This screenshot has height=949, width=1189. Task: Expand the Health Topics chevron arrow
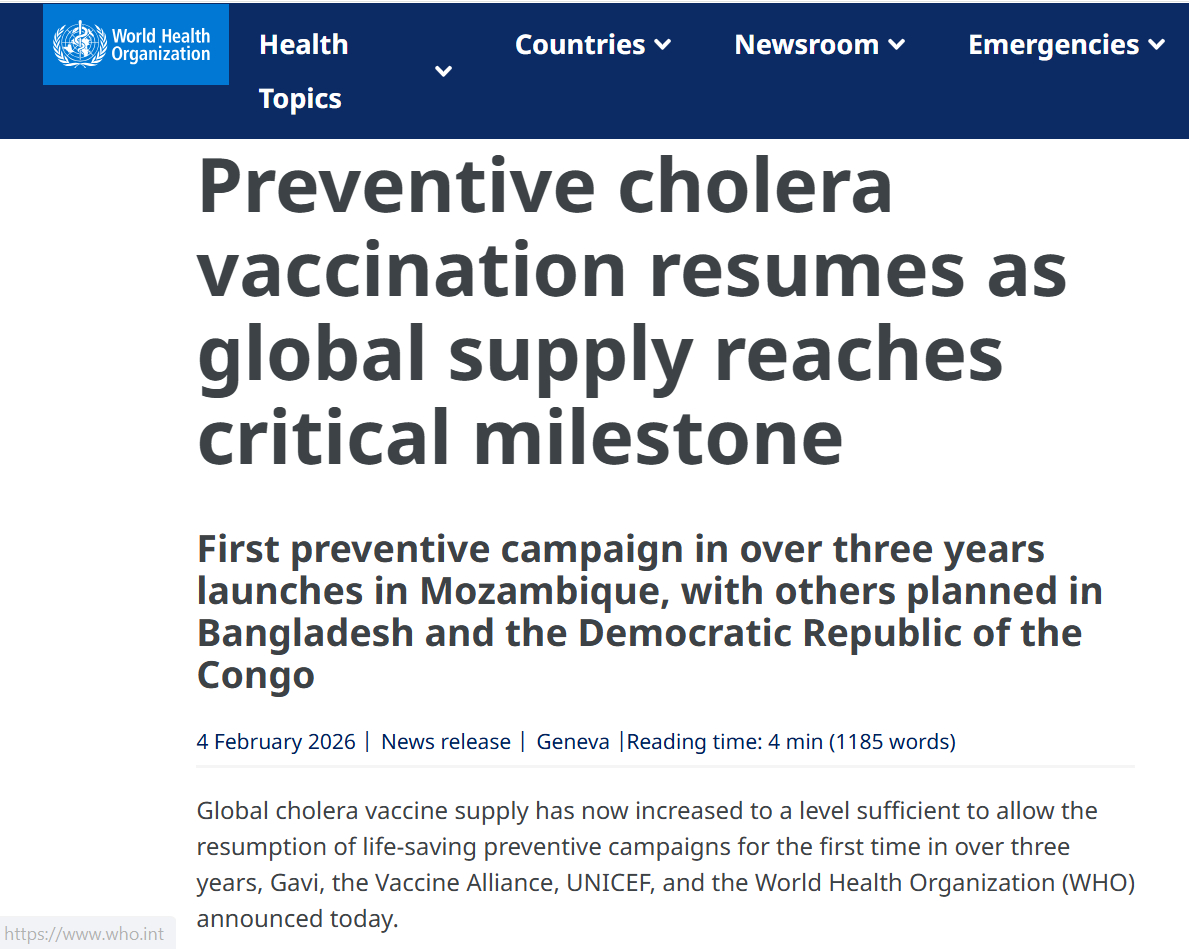[444, 71]
